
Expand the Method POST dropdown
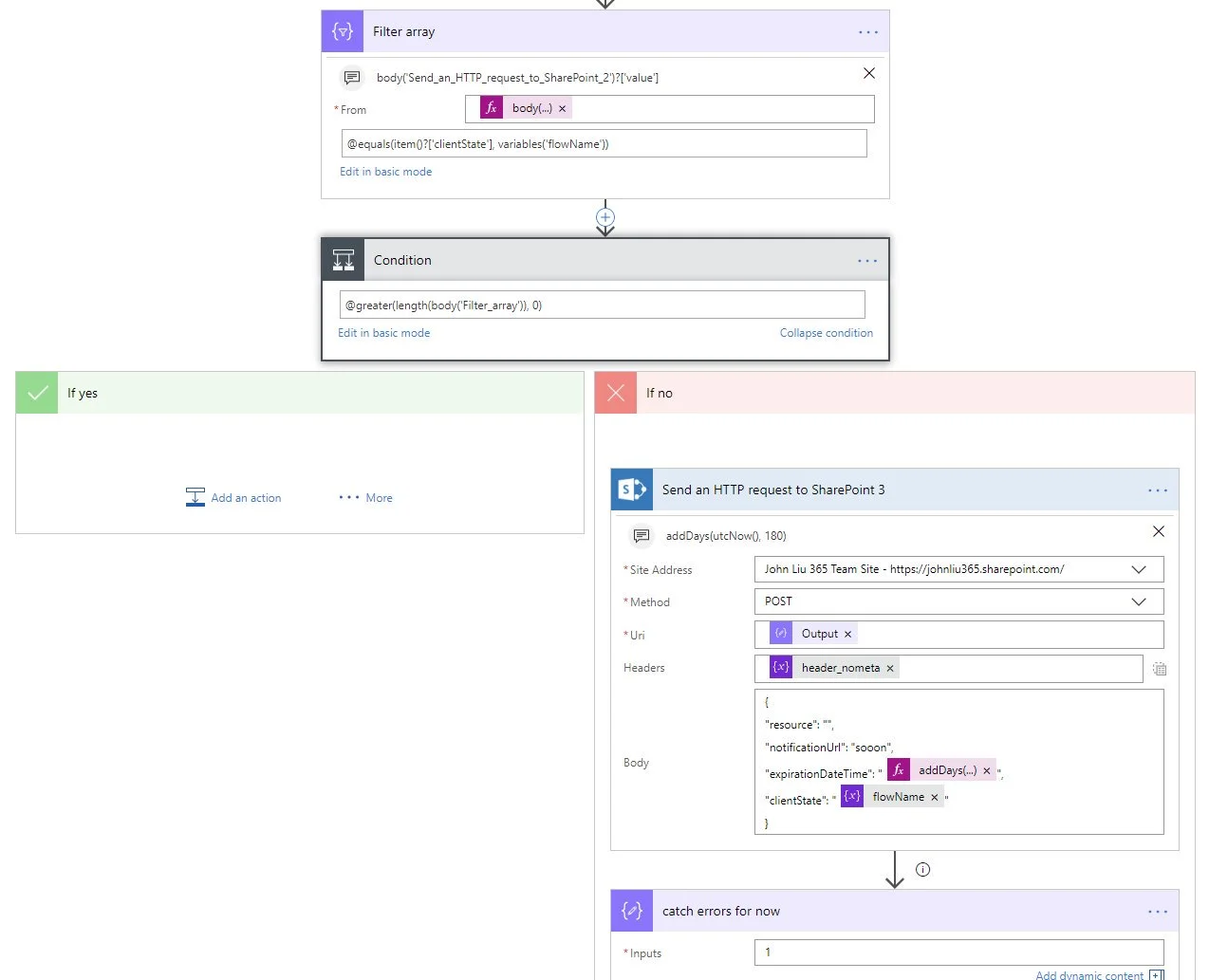[1139, 601]
